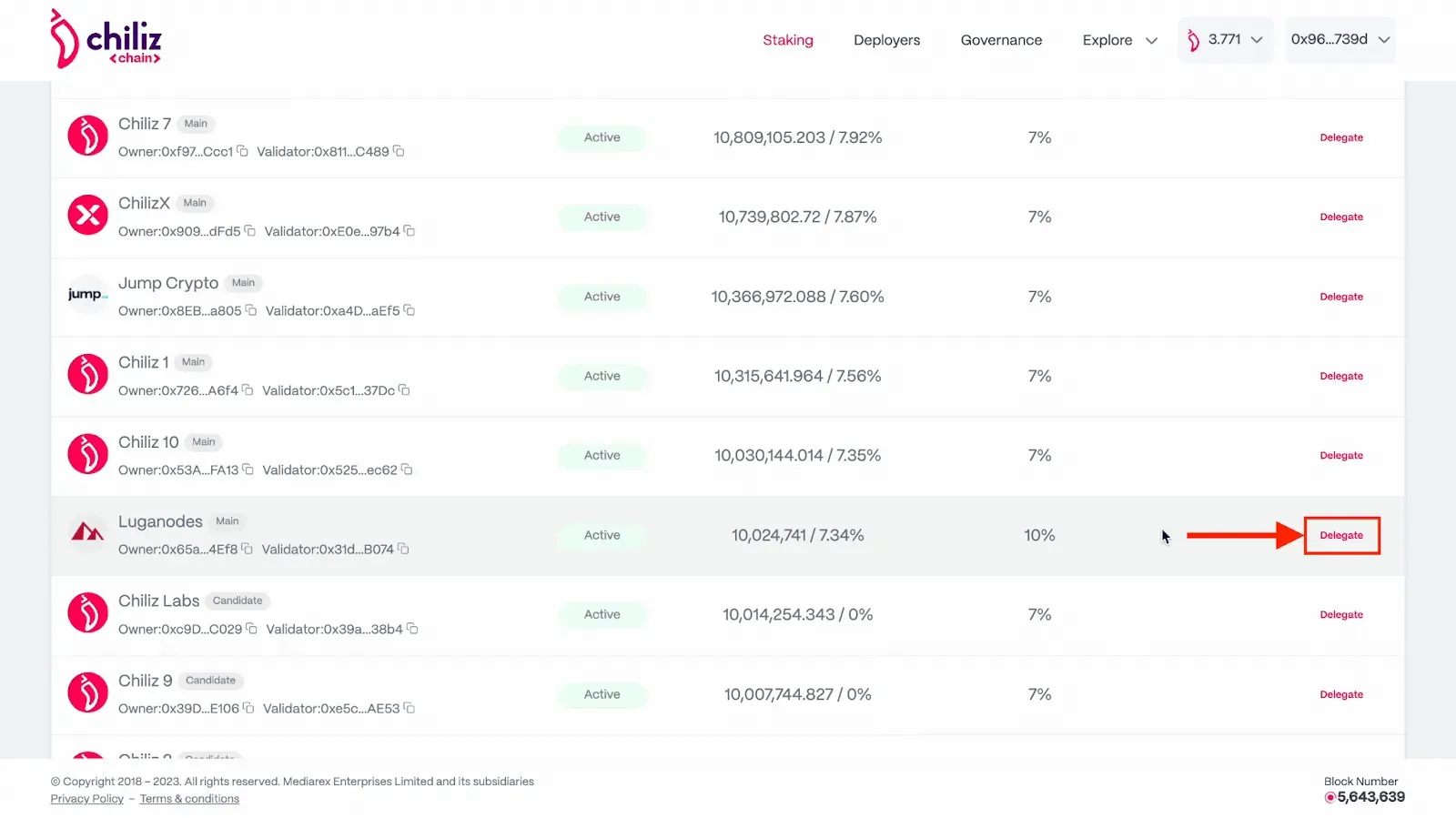Viewport: 1456px width, 818px height.
Task: Delegate to the Luganodes validator
Action: pyautogui.click(x=1341, y=535)
